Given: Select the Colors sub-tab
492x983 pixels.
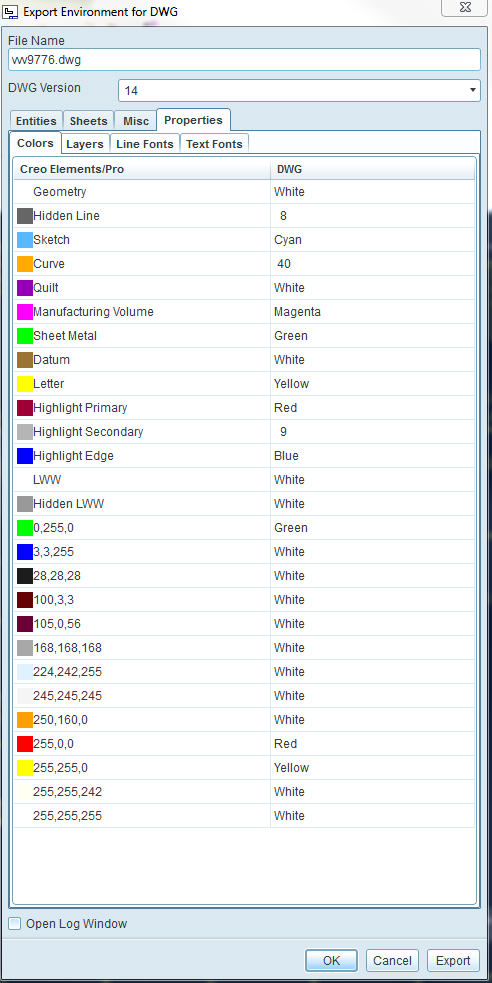Looking at the screenshot, I should 35,143.
